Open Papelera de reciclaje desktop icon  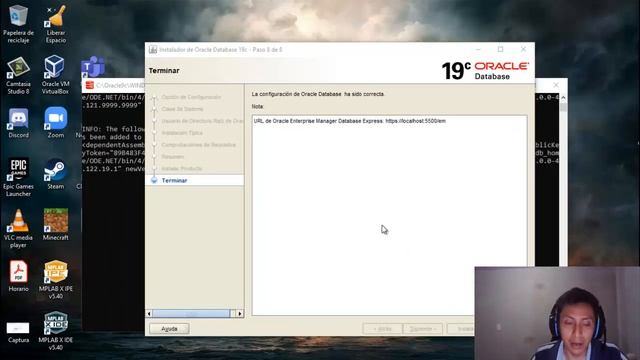[x=18, y=24]
